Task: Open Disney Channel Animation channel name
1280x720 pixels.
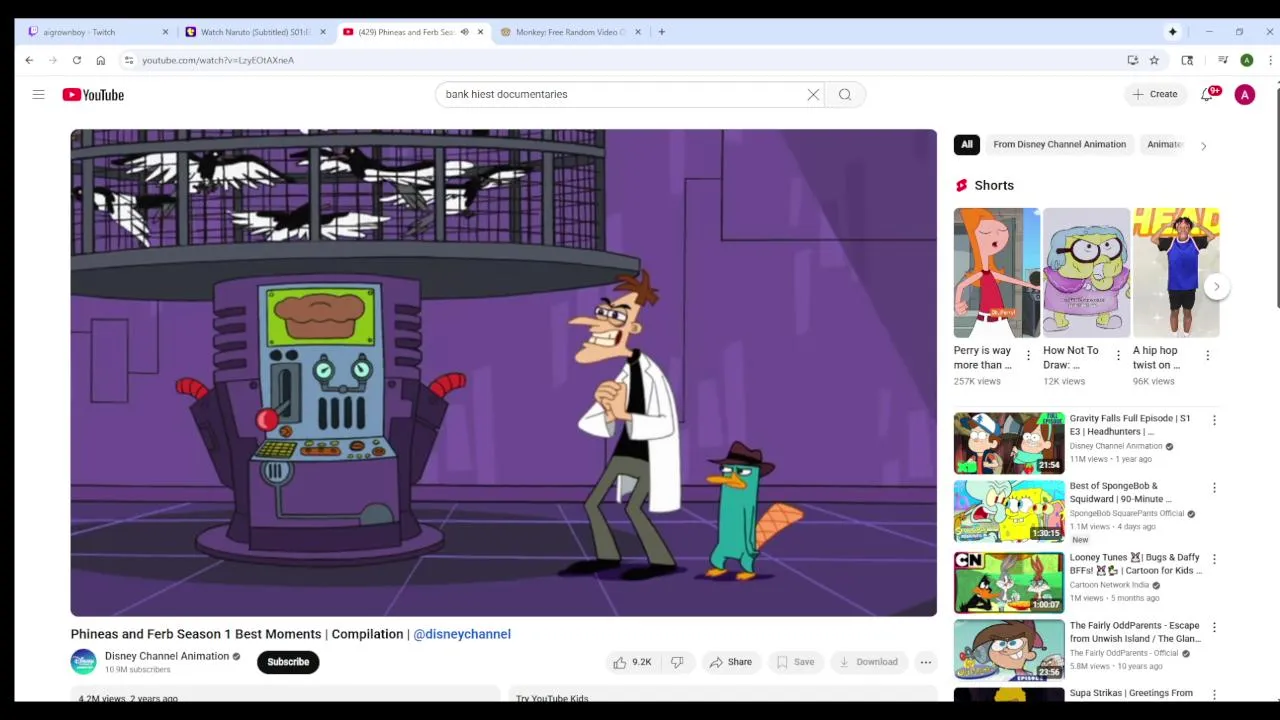Action: 167,656
